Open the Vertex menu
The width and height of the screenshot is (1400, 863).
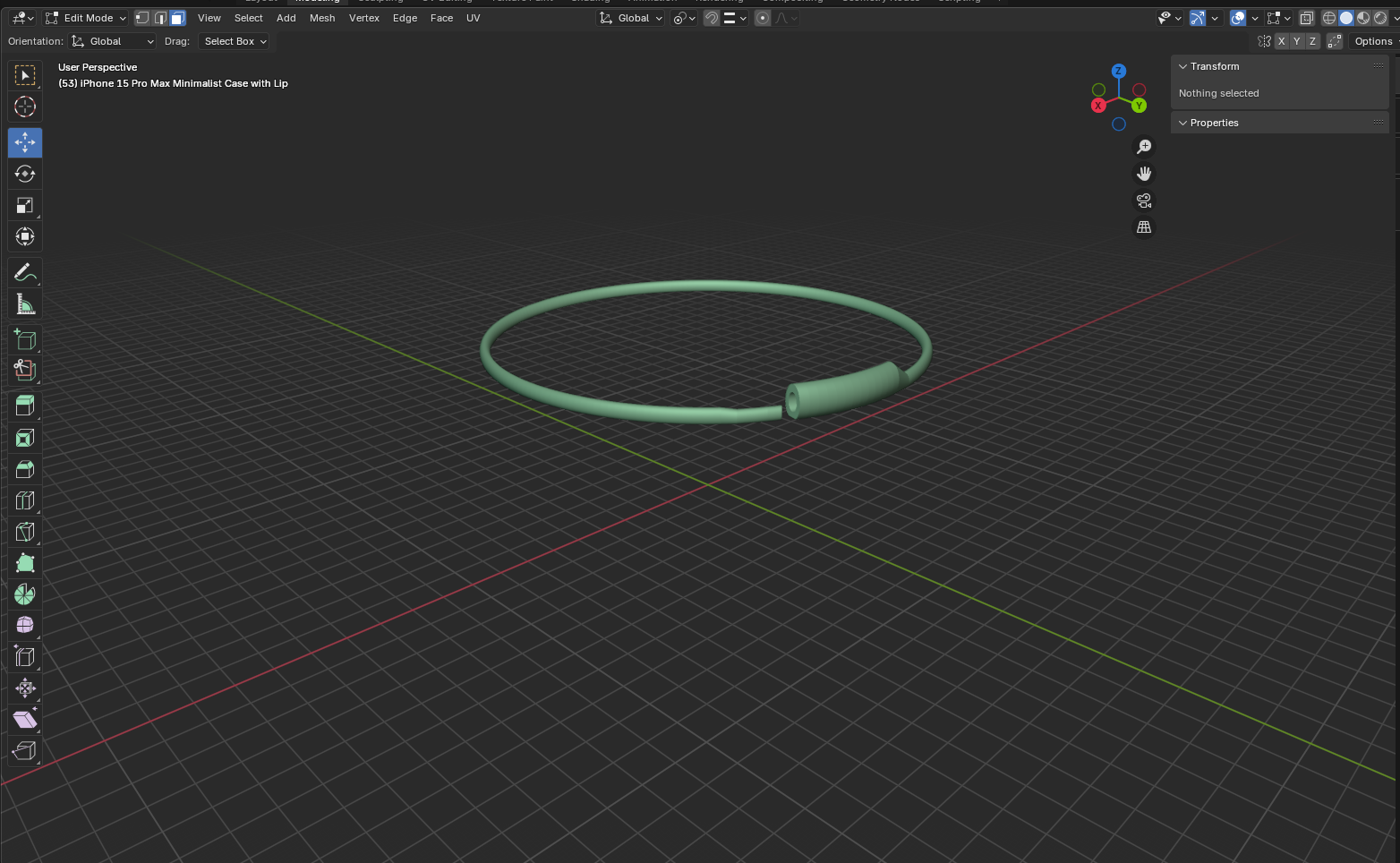click(x=364, y=18)
